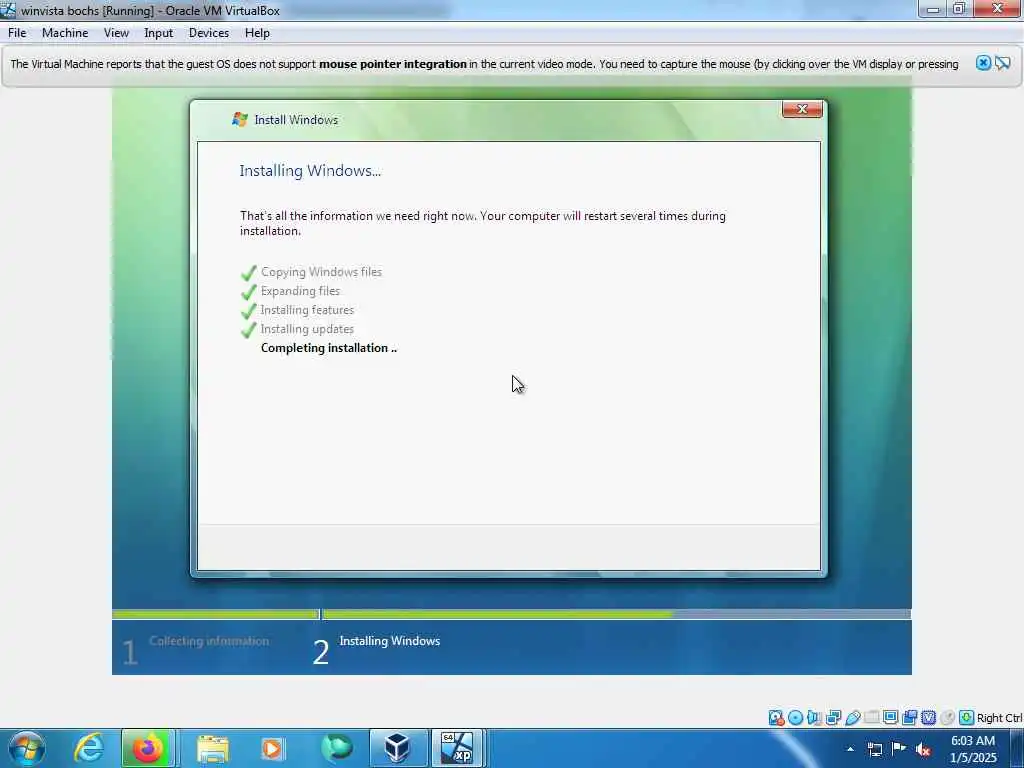1024x768 pixels.
Task: Open Windows Media Player from taskbar
Action: pos(272,748)
